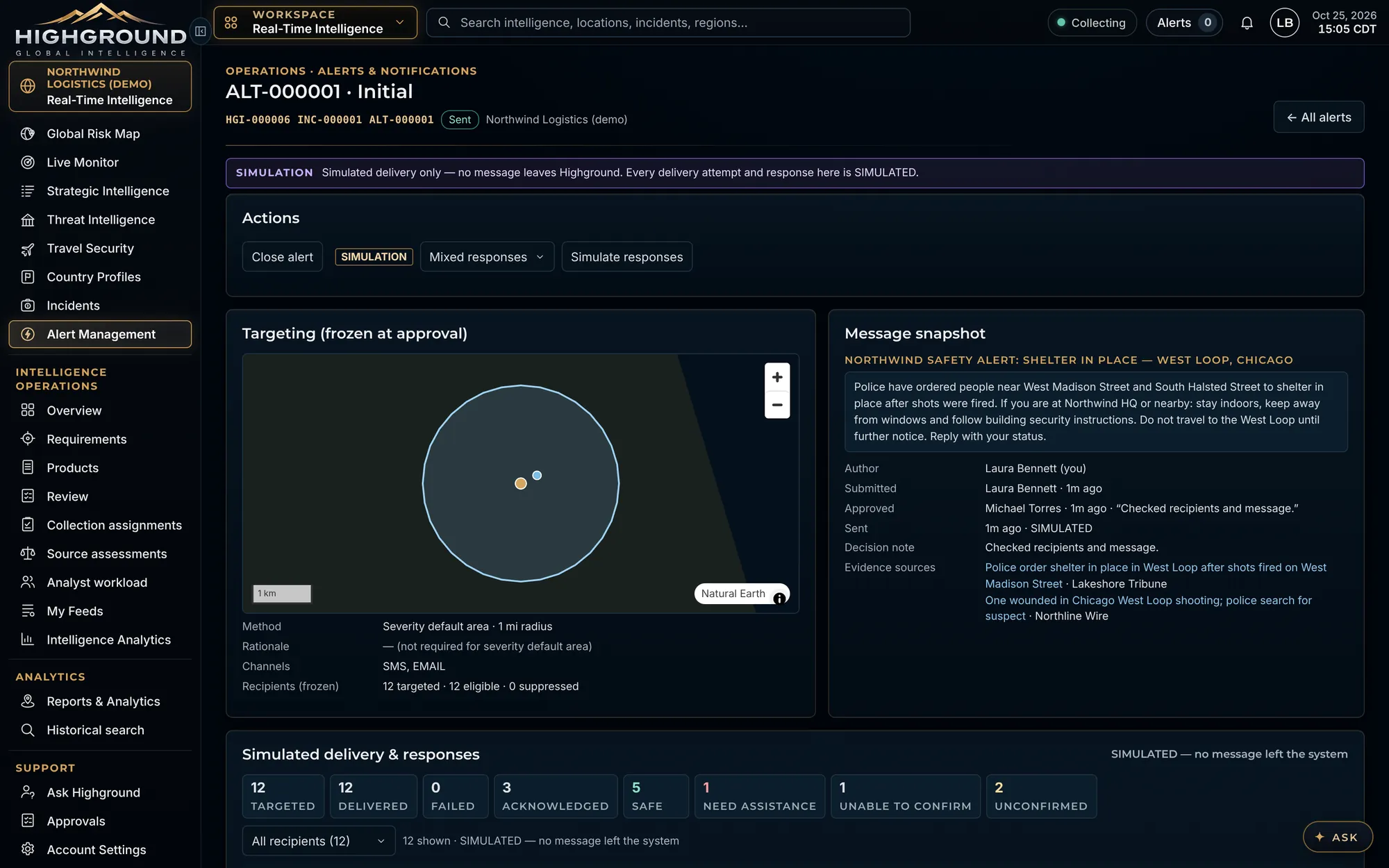
Task: Open the All recipients (12) filter
Action: pos(319,841)
